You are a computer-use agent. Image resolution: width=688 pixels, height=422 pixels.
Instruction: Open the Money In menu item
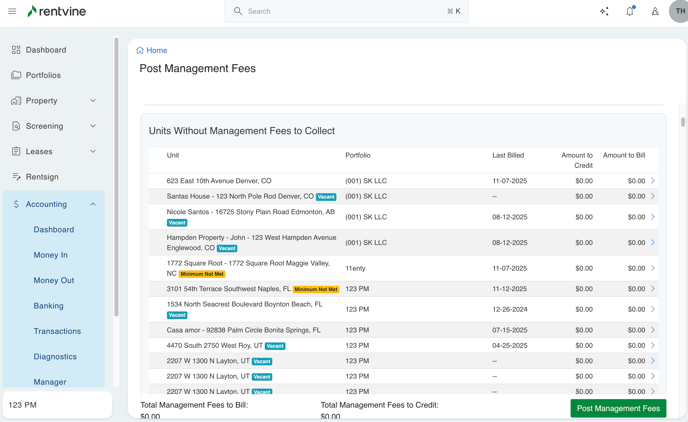[x=51, y=255]
